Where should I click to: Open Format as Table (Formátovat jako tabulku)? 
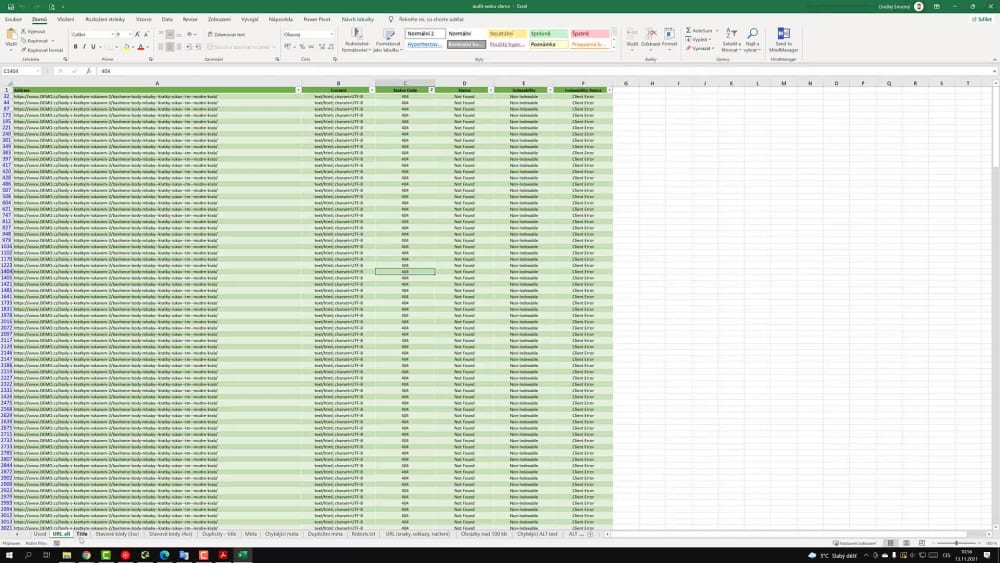388,40
